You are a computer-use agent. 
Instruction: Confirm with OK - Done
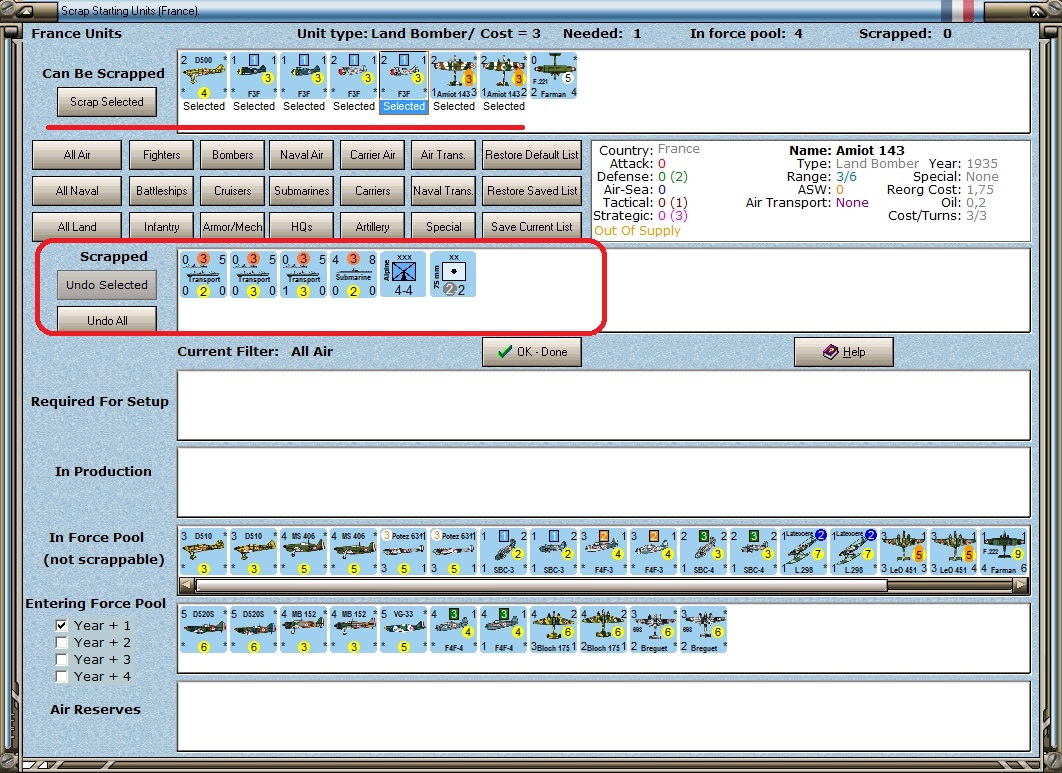tap(532, 352)
